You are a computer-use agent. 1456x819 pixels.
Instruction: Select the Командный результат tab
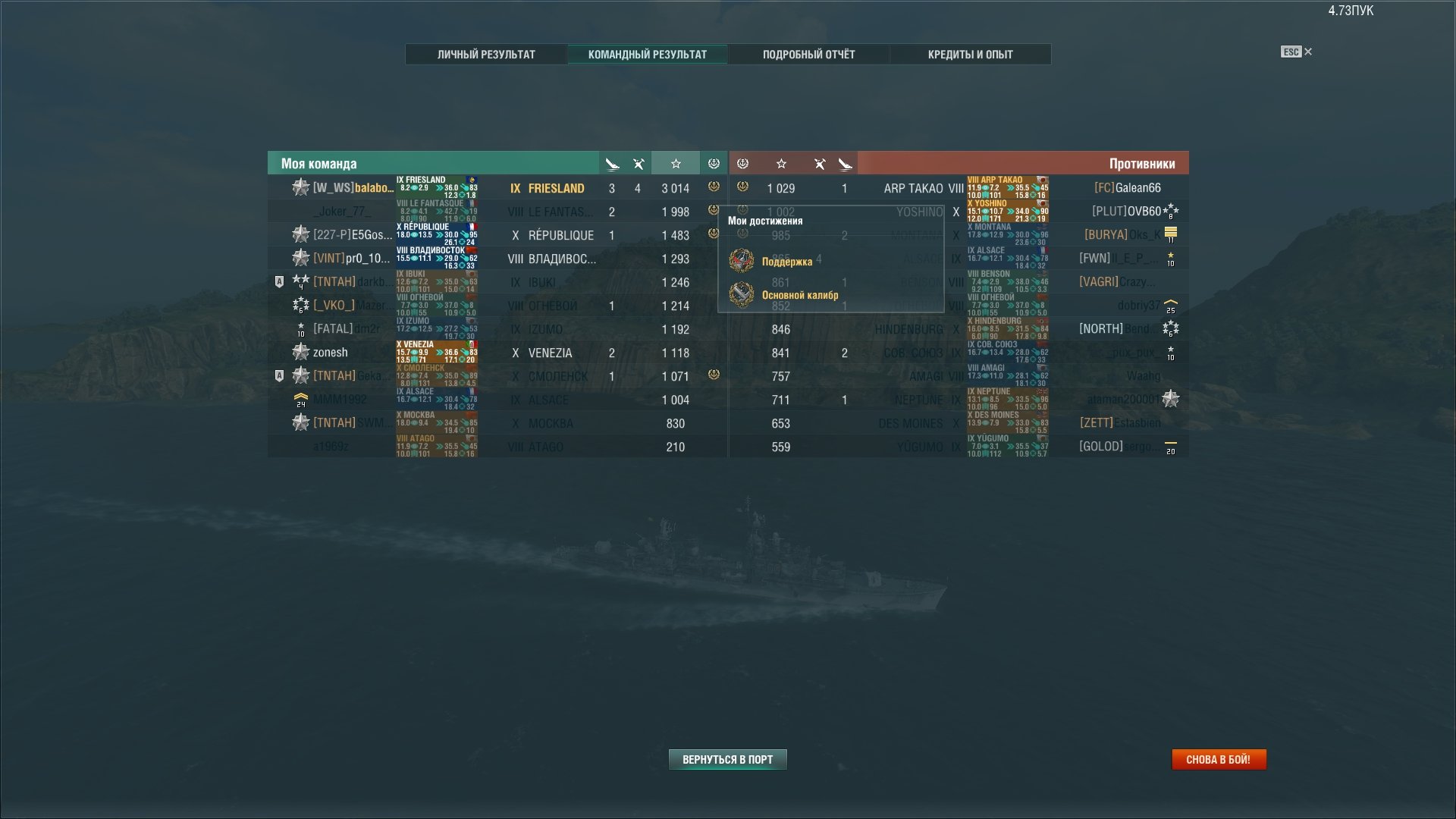648,55
